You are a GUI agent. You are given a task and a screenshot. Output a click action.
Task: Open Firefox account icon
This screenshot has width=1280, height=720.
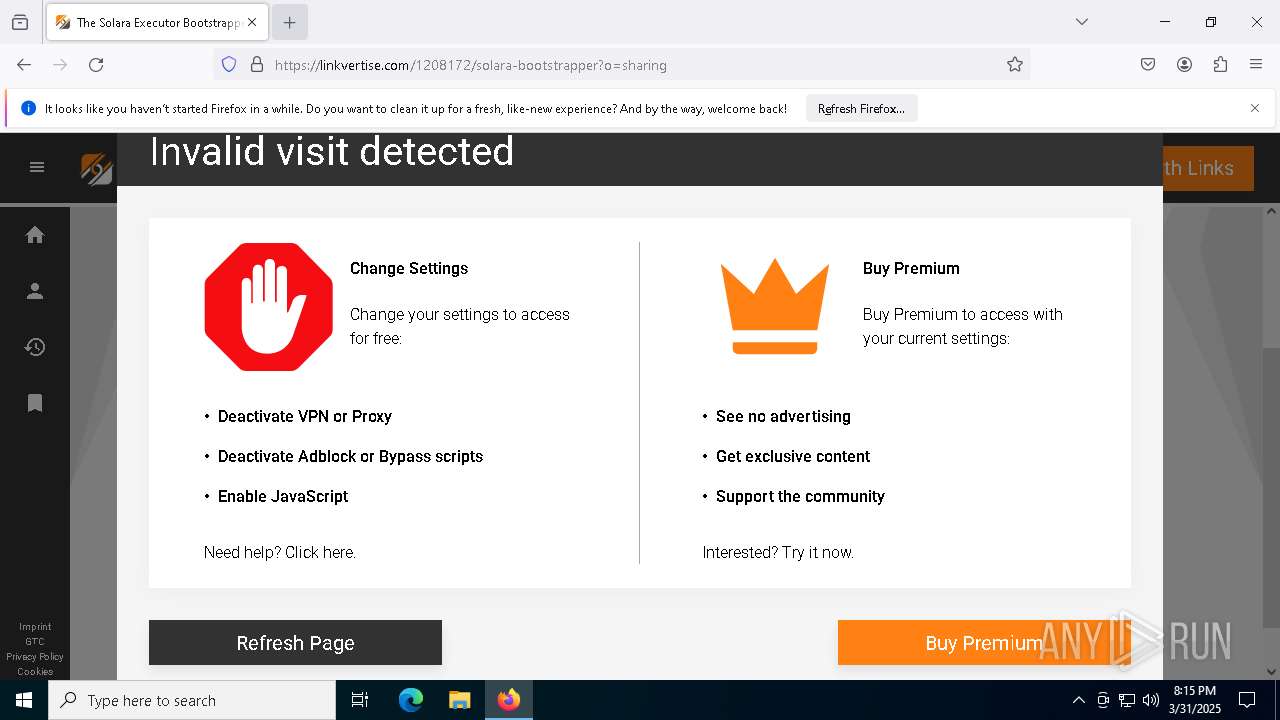[1184, 65]
